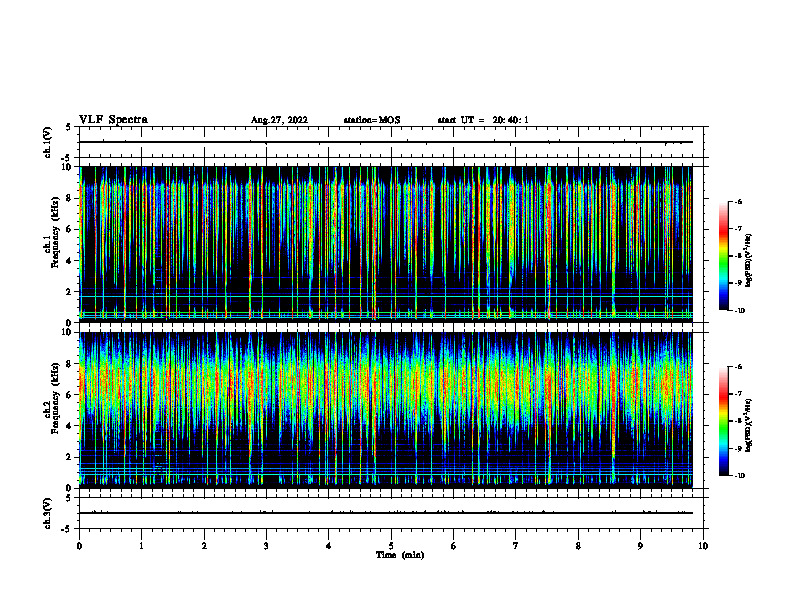
Task: Click the ch.2 frequency axis "4" tick label
Action: pyautogui.click(x=70, y=426)
